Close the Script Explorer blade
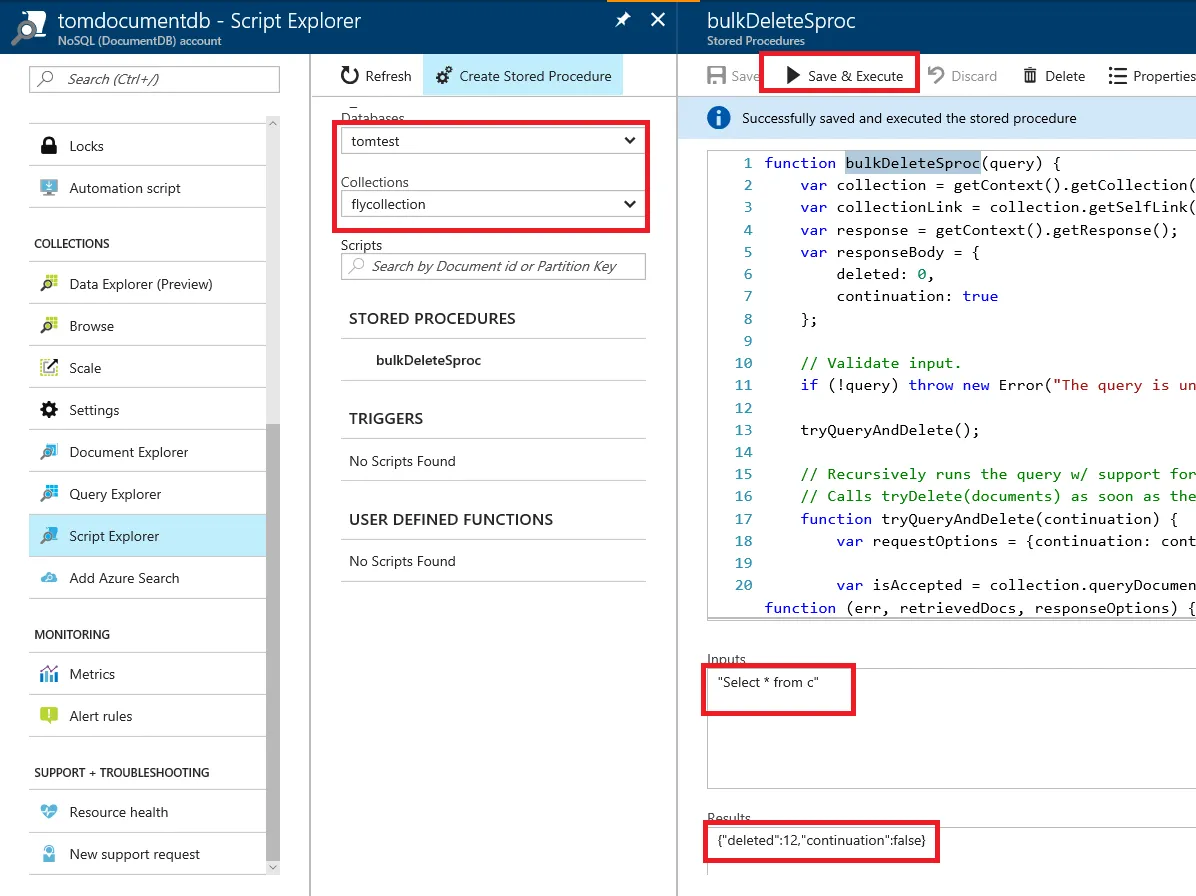 coord(657,20)
